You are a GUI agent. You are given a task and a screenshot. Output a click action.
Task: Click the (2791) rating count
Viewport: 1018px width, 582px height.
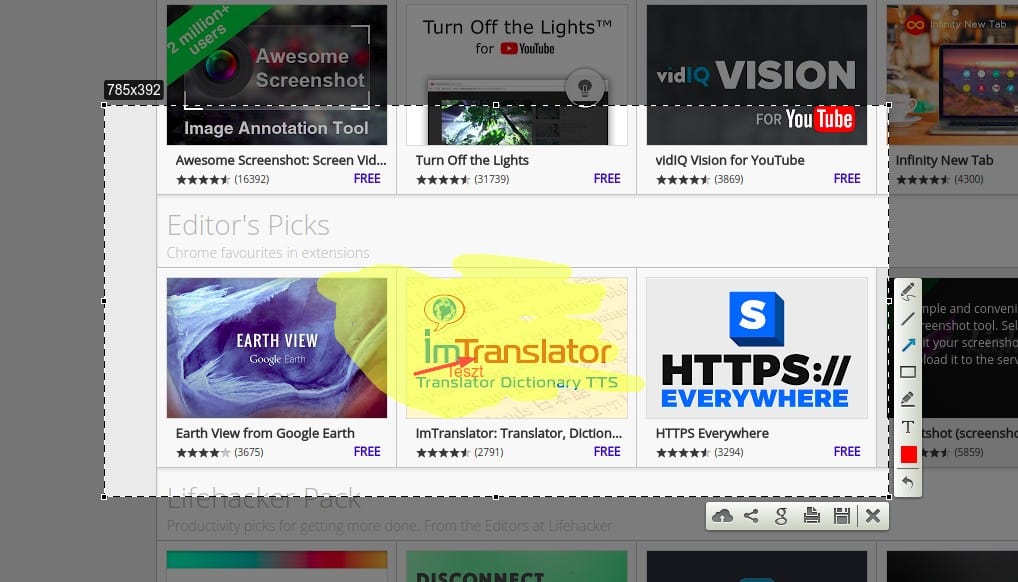(x=489, y=452)
